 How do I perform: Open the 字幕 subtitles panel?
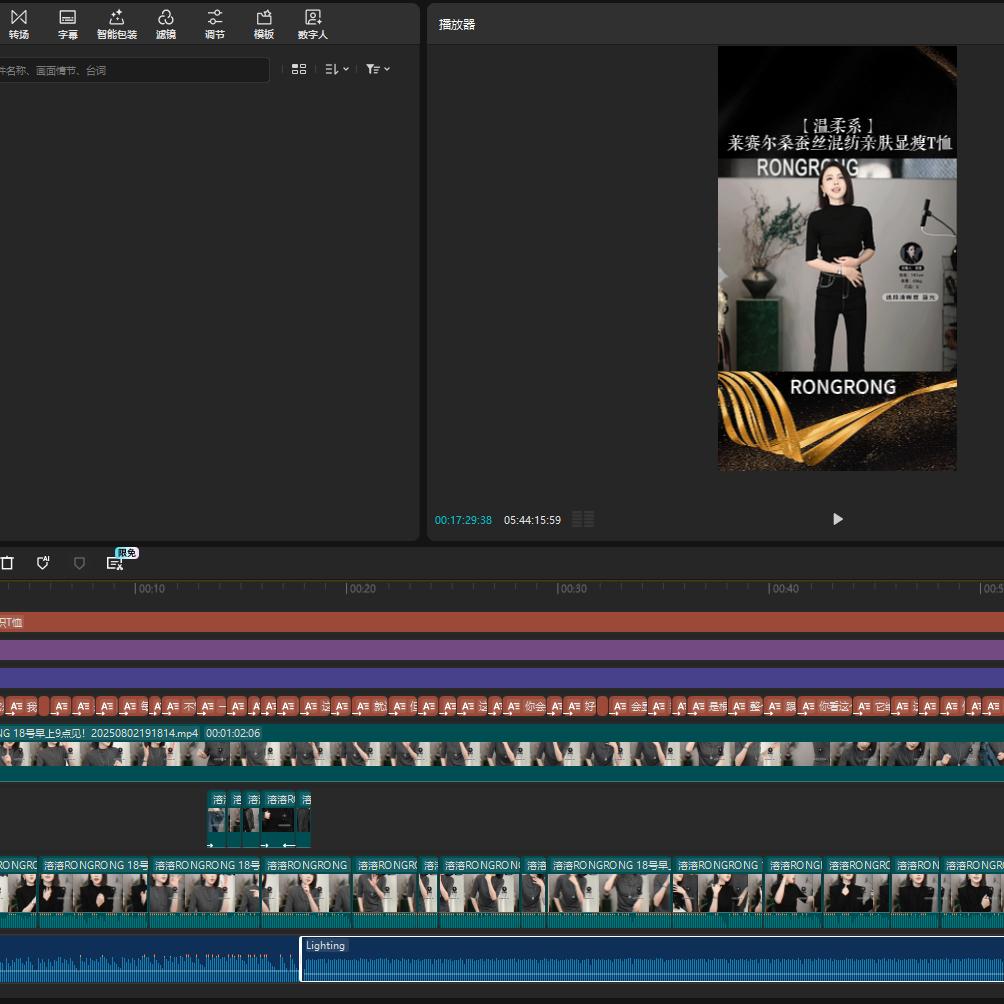point(68,24)
